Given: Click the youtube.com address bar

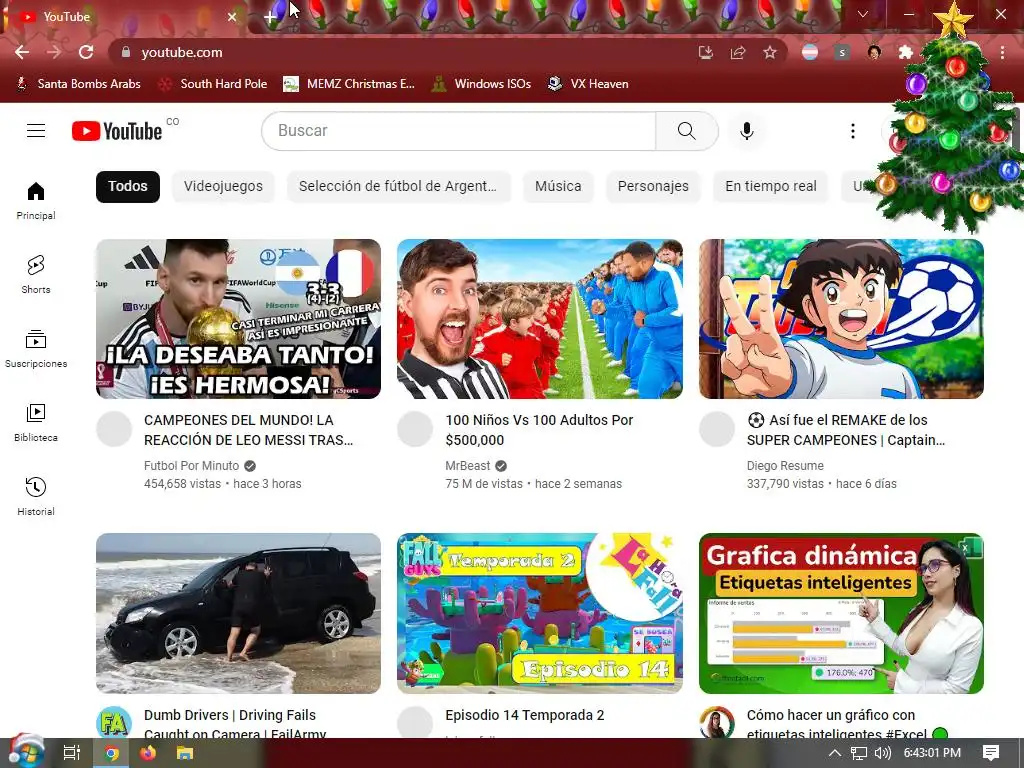Looking at the screenshot, I should coord(405,52).
